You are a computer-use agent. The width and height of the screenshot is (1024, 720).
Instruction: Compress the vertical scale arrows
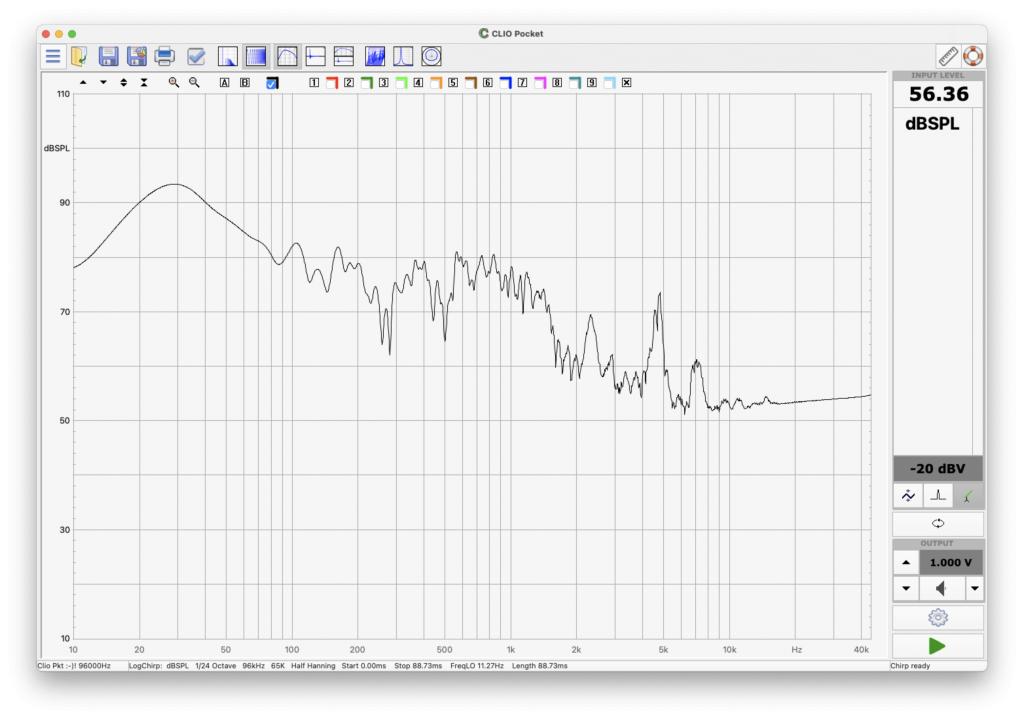click(x=144, y=82)
